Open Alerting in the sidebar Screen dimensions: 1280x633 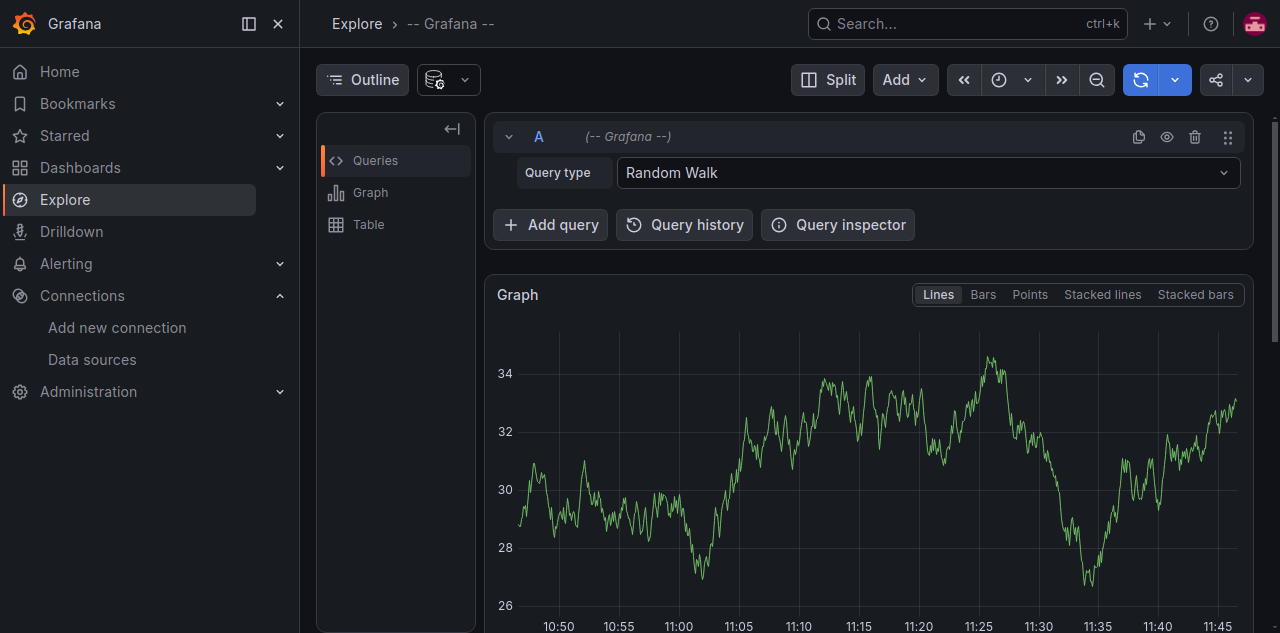(x=66, y=264)
